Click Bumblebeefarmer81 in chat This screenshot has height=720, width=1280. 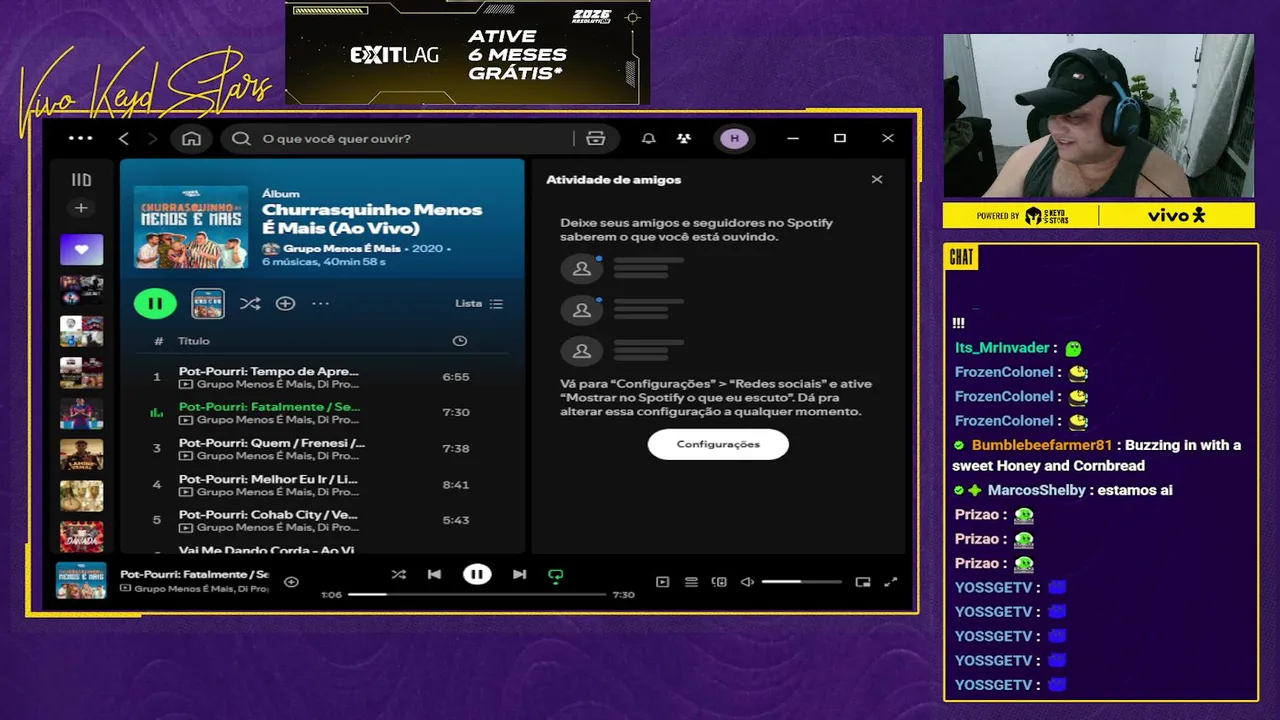pyautogui.click(x=1042, y=445)
